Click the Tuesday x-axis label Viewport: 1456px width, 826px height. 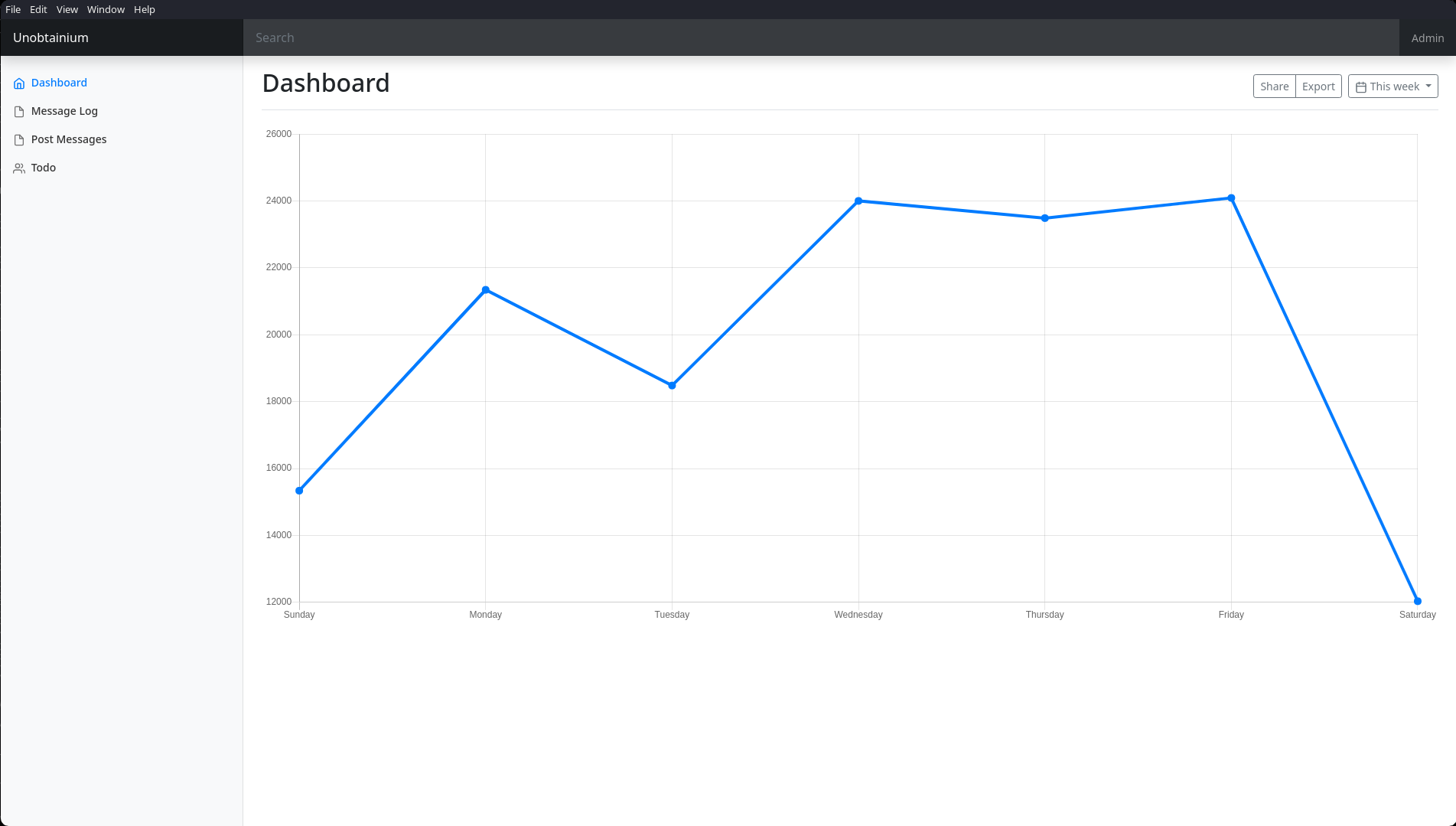672,615
